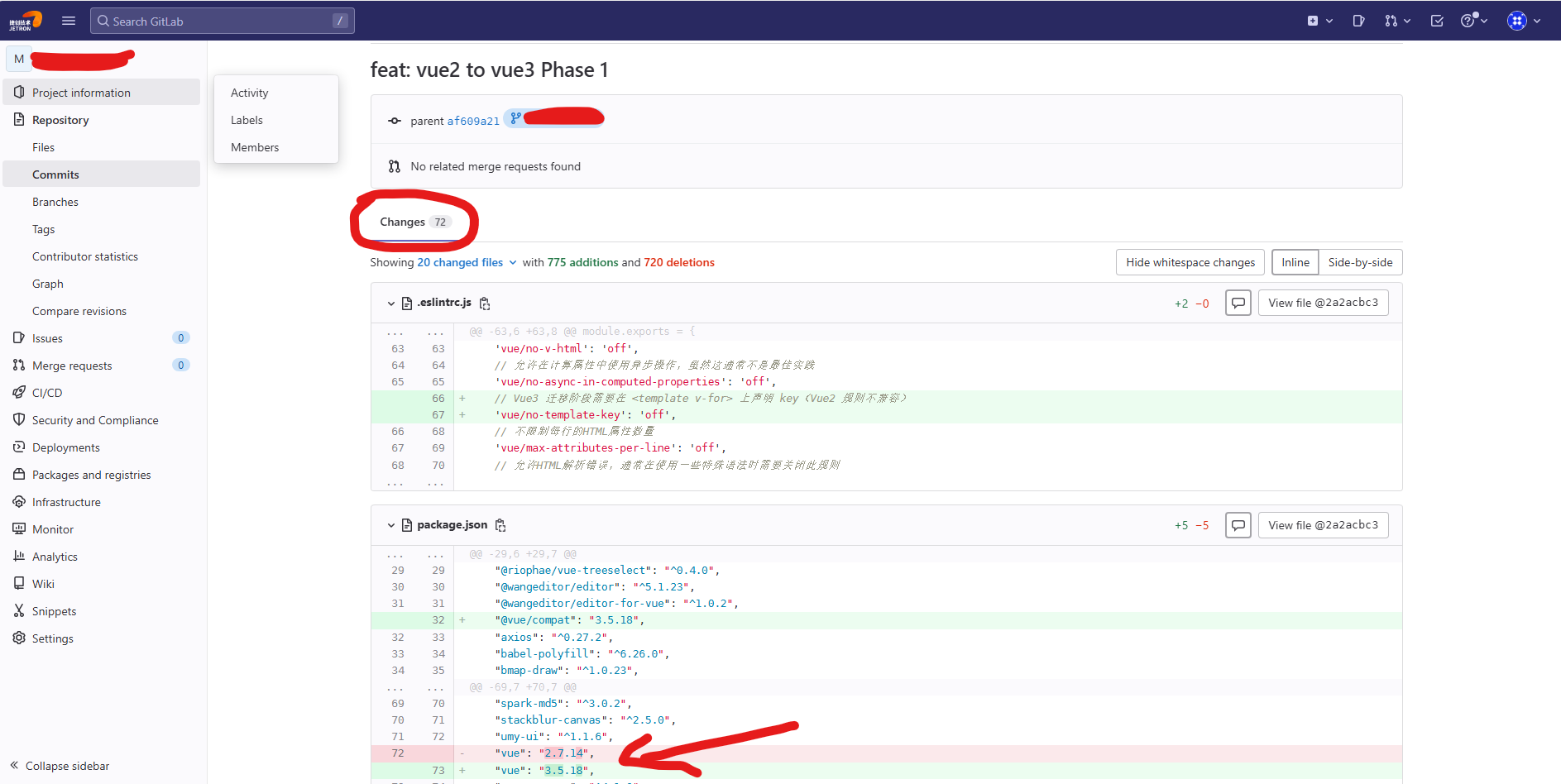Switch diff view to Inline
Image resolution: width=1561 pixels, height=784 pixels.
pos(1295,262)
